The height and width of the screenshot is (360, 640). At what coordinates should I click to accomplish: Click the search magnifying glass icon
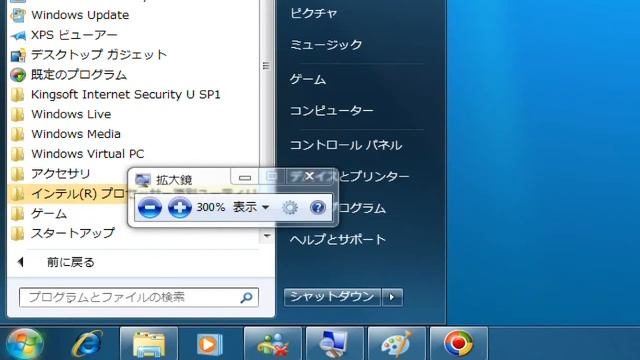point(246,298)
